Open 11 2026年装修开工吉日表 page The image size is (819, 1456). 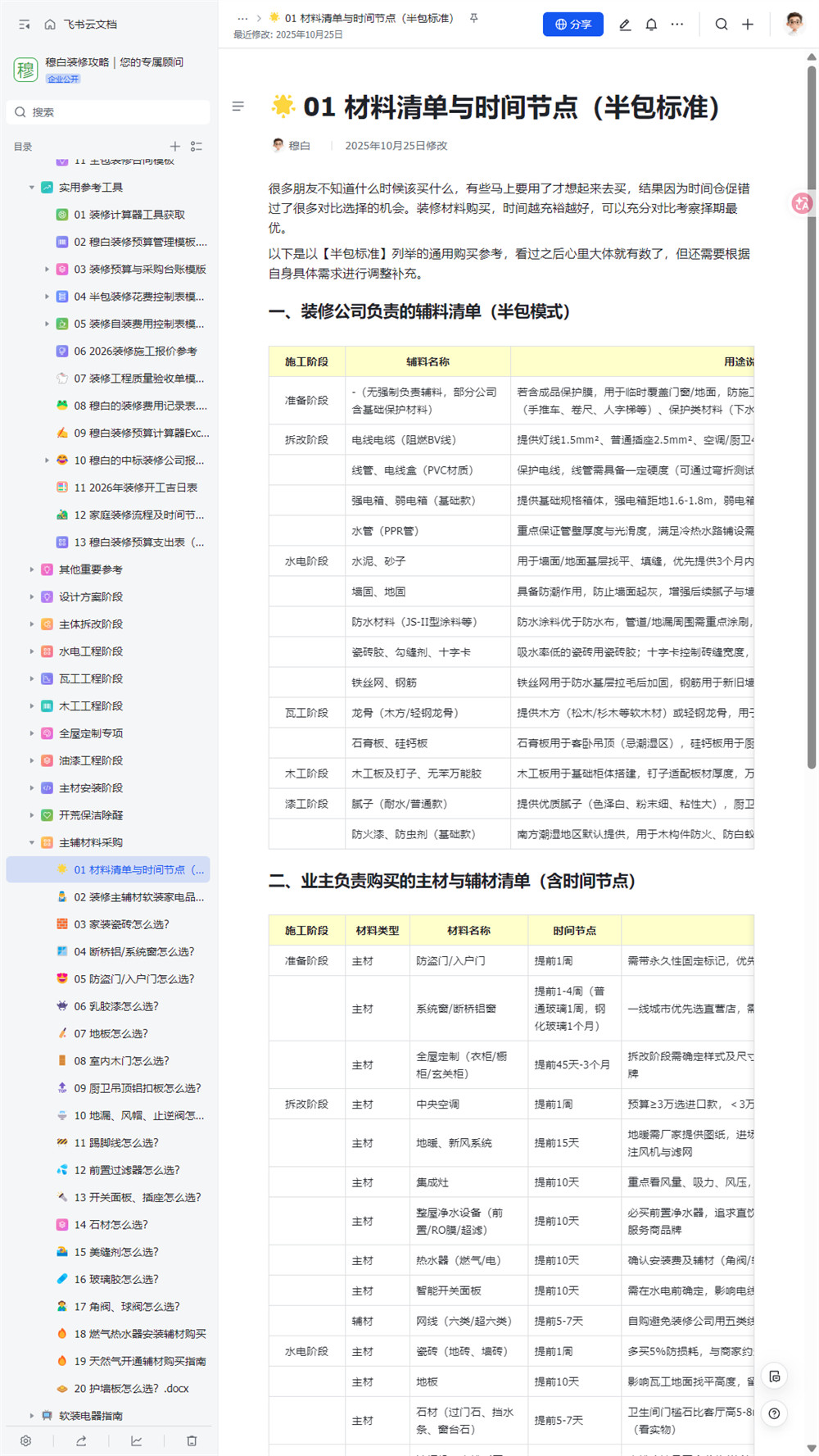click(135, 488)
